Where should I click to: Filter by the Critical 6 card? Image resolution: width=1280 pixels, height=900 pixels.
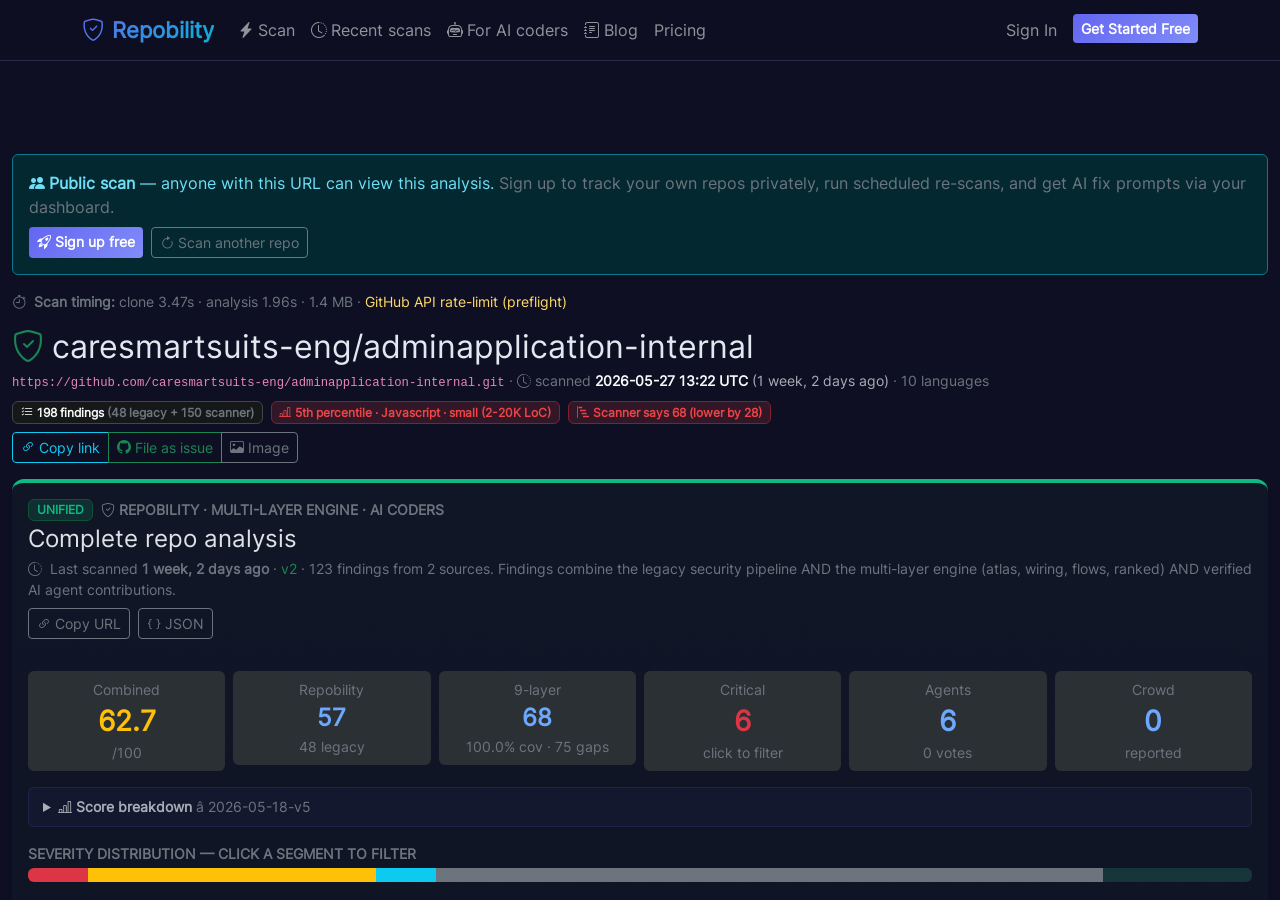742,721
